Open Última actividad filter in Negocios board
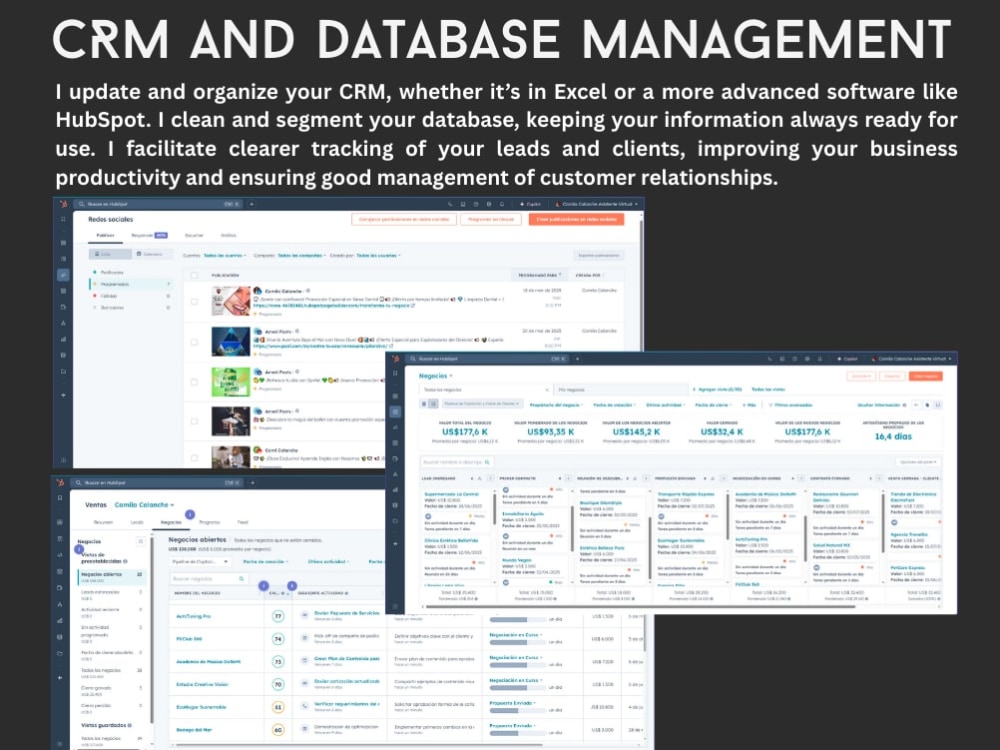1000x750 pixels. pos(665,405)
